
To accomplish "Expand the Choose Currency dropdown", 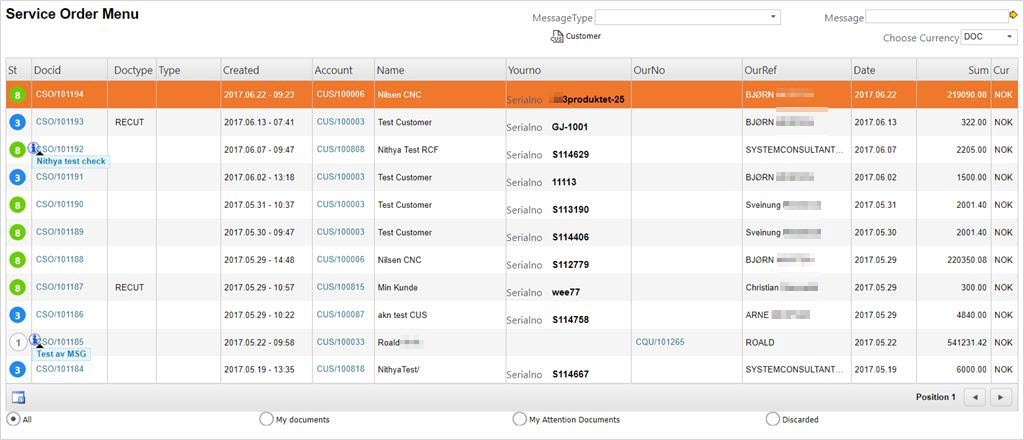I will pos(988,37).
